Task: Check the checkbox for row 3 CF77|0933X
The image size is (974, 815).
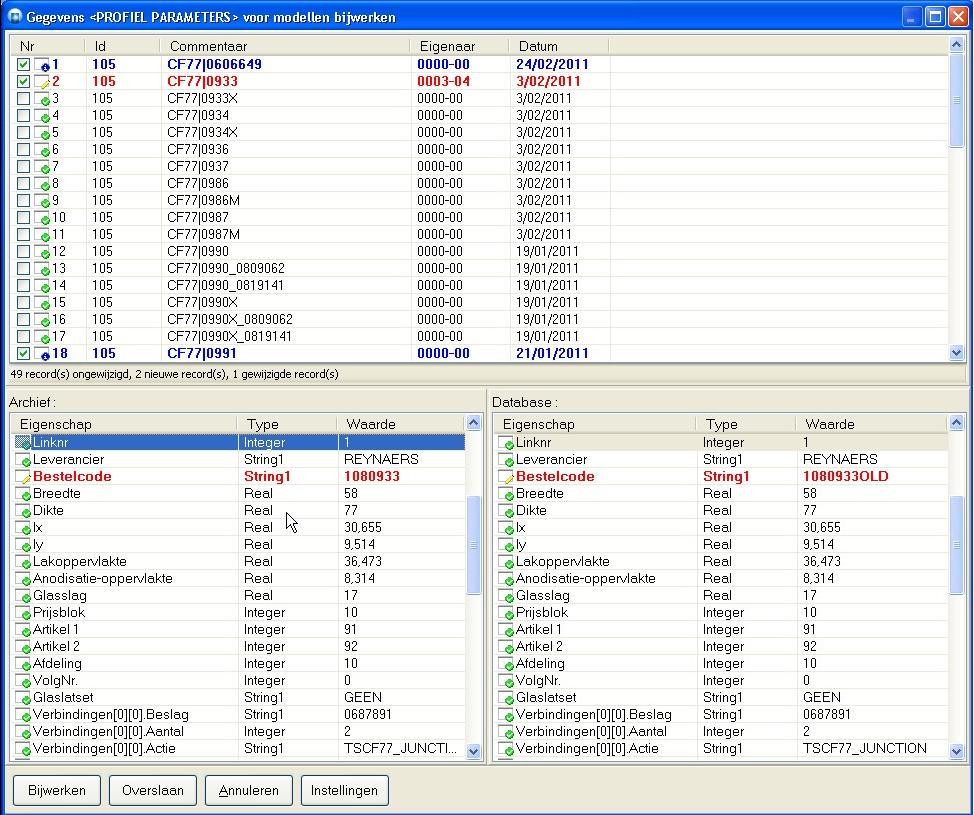Action: pyautogui.click(x=24, y=99)
